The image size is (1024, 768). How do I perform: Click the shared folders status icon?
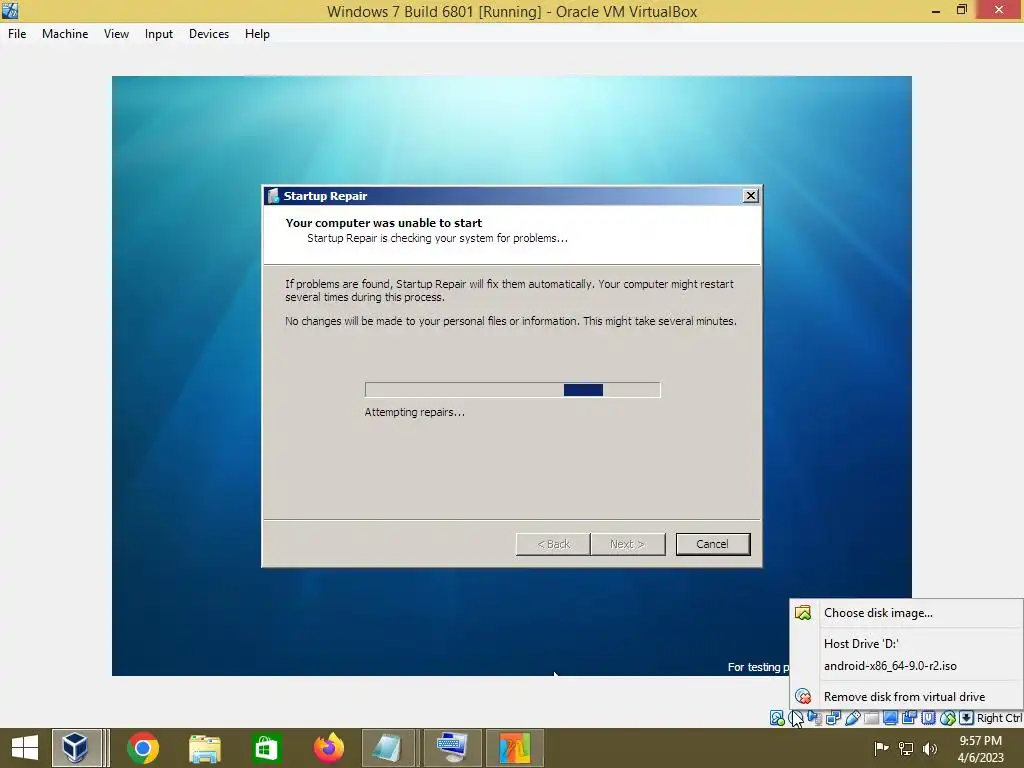coord(871,718)
